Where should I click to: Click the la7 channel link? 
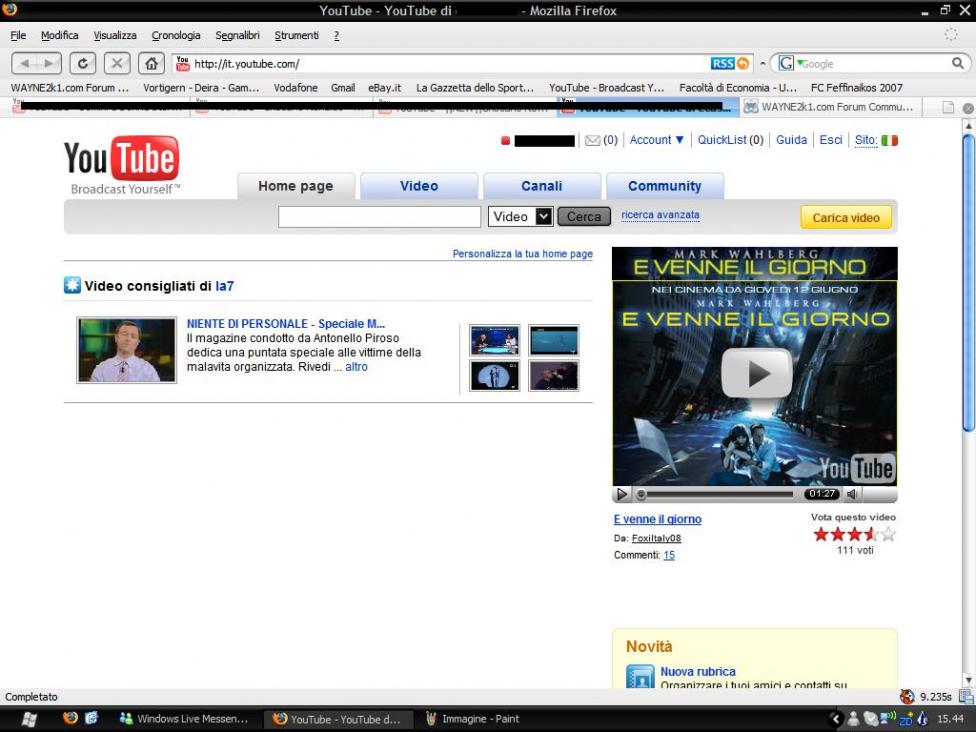pyautogui.click(x=225, y=286)
